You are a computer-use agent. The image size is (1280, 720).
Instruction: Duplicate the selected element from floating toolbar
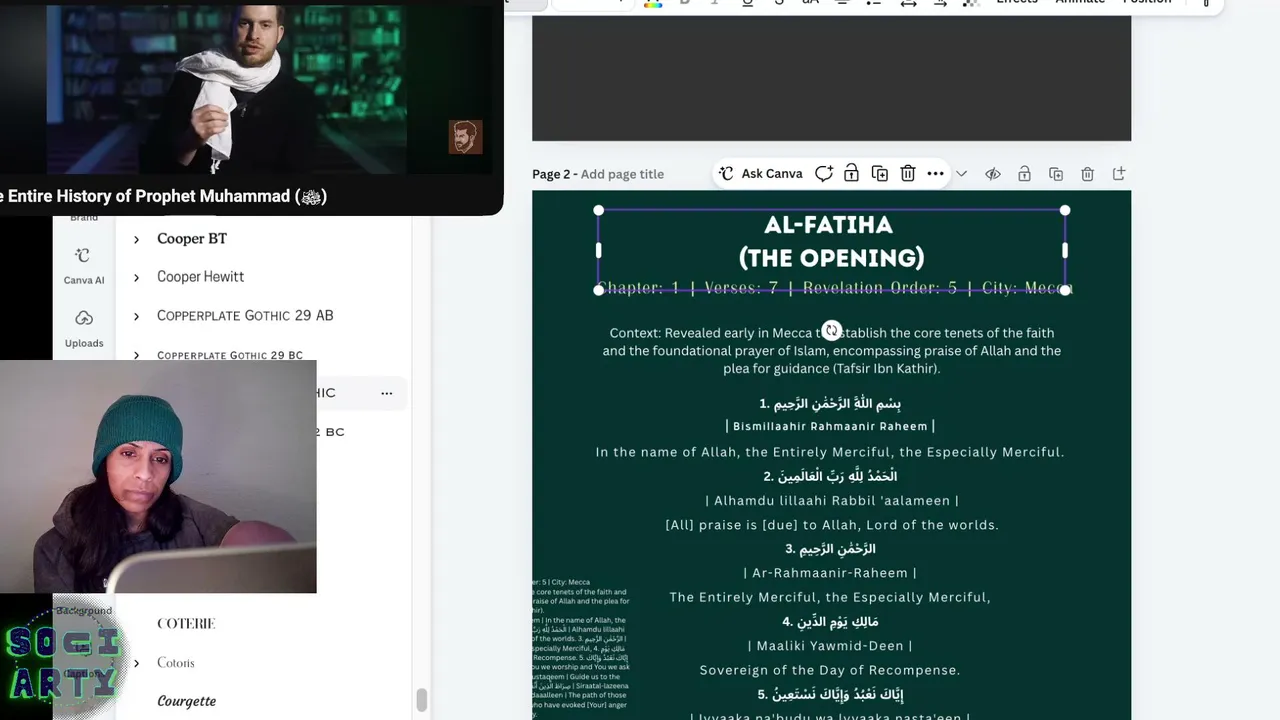pyautogui.click(x=879, y=174)
